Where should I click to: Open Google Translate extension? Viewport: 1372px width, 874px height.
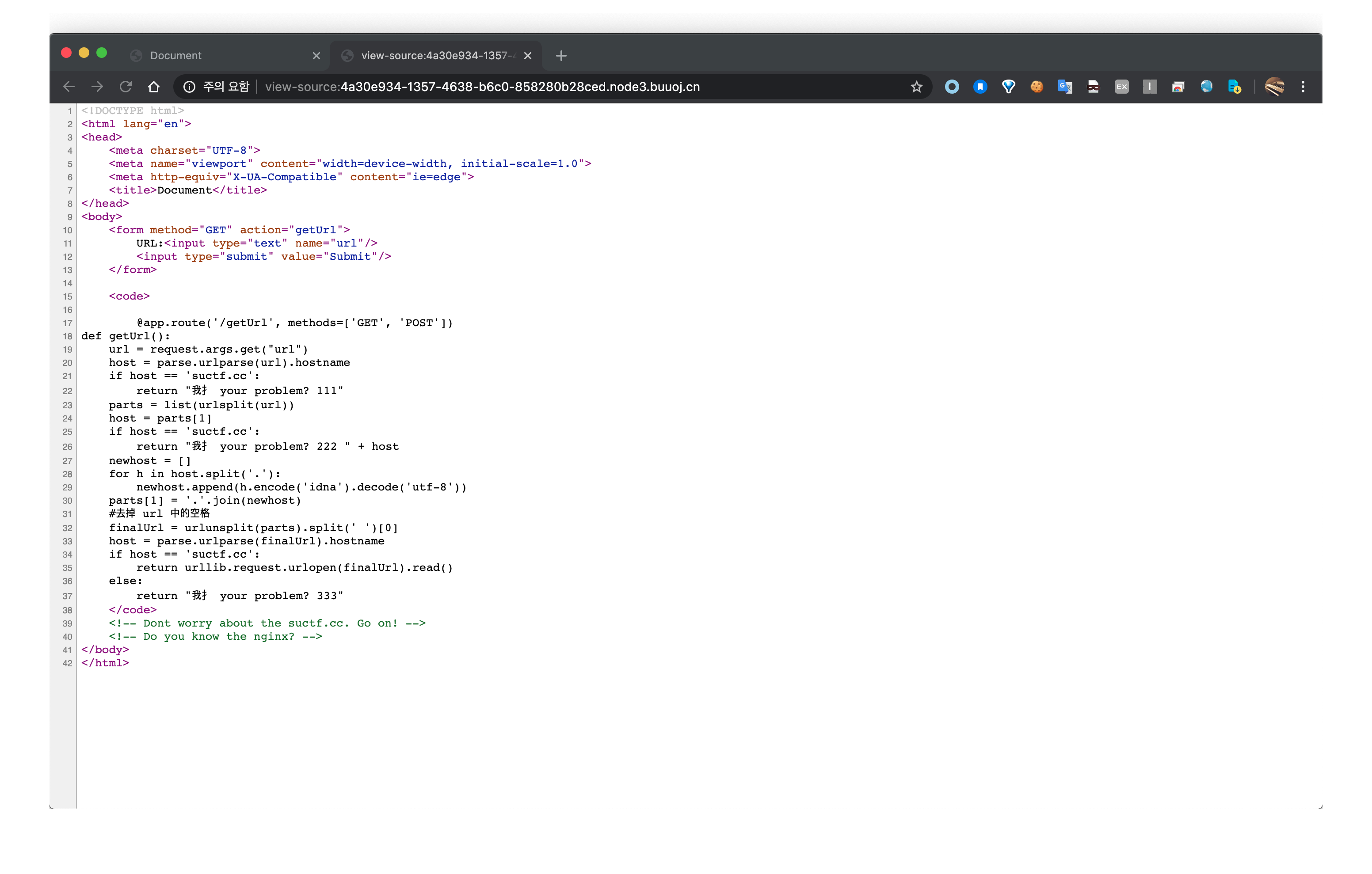coord(1065,87)
